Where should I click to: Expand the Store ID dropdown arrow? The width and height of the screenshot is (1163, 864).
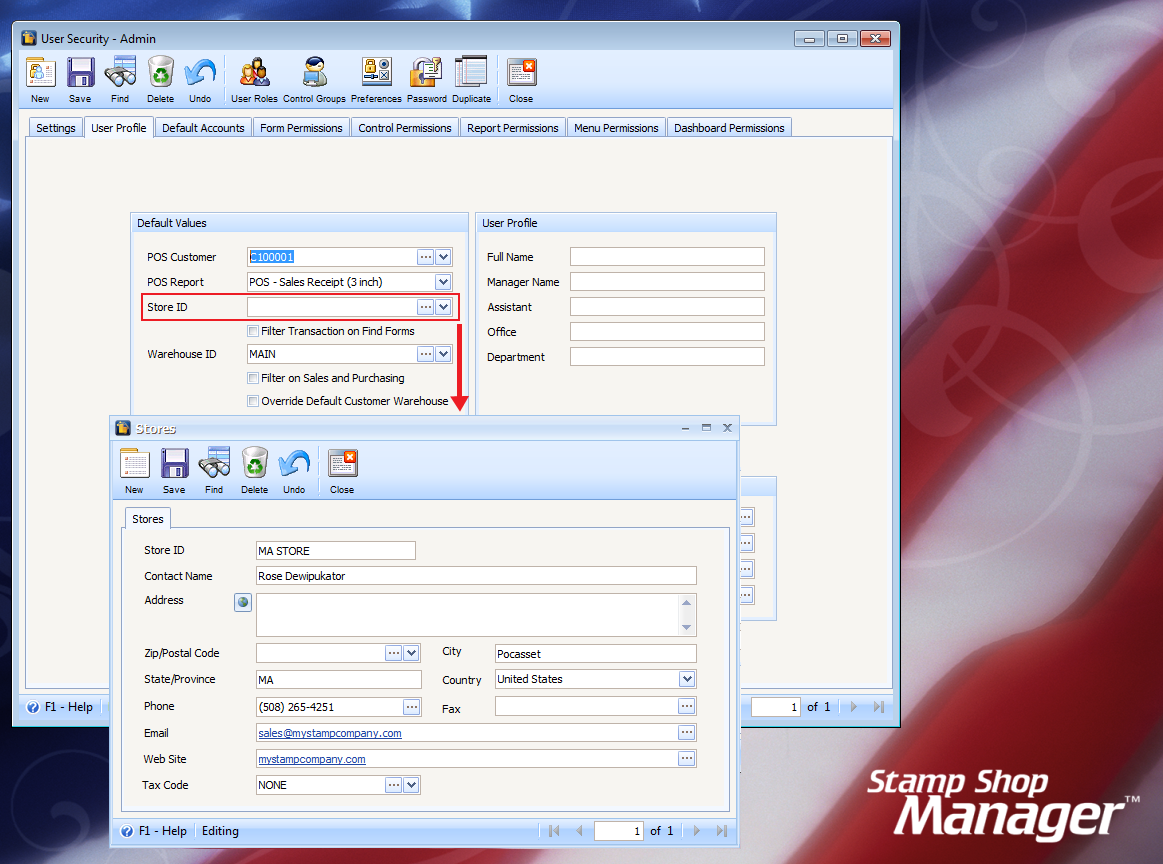click(x=444, y=307)
